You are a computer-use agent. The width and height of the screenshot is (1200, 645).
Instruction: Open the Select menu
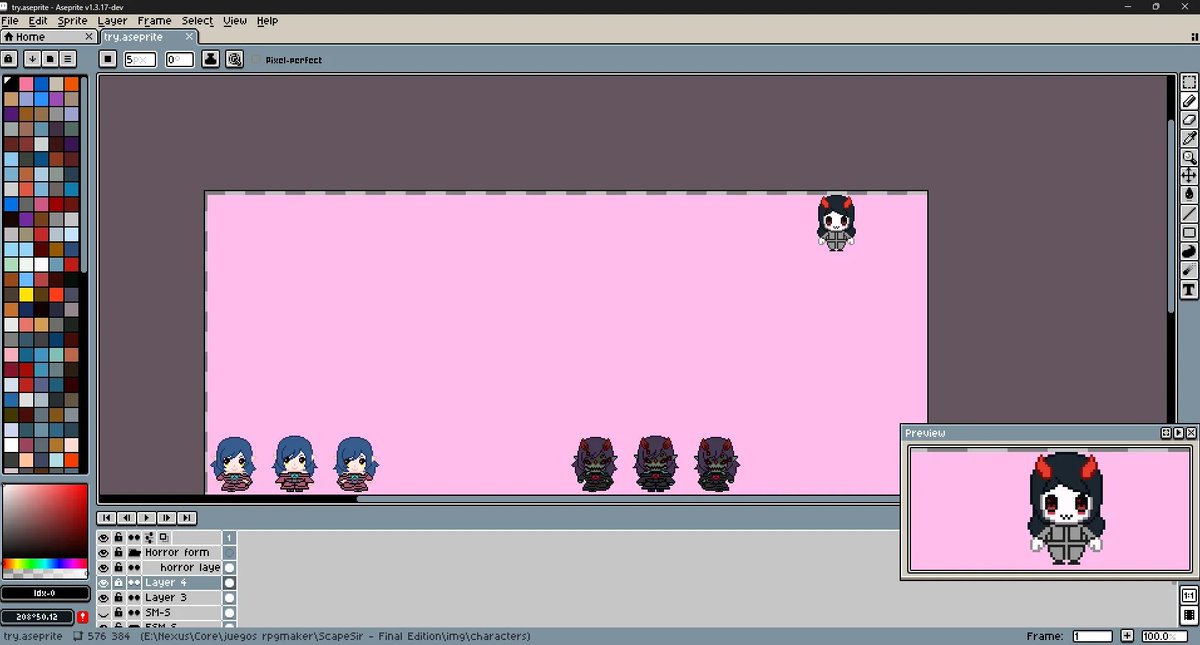(x=197, y=20)
